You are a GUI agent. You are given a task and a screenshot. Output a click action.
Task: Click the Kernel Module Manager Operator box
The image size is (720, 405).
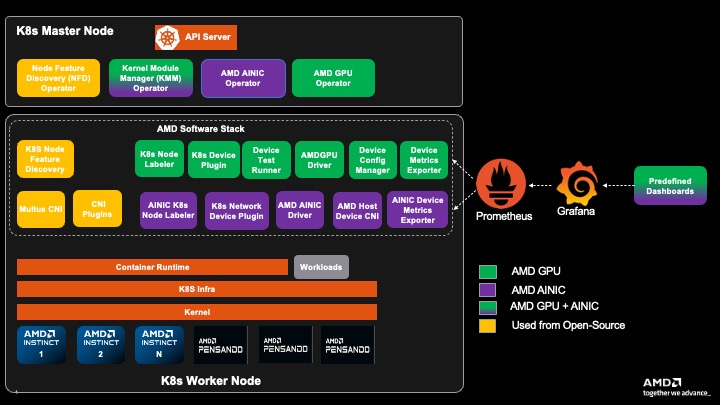150,78
